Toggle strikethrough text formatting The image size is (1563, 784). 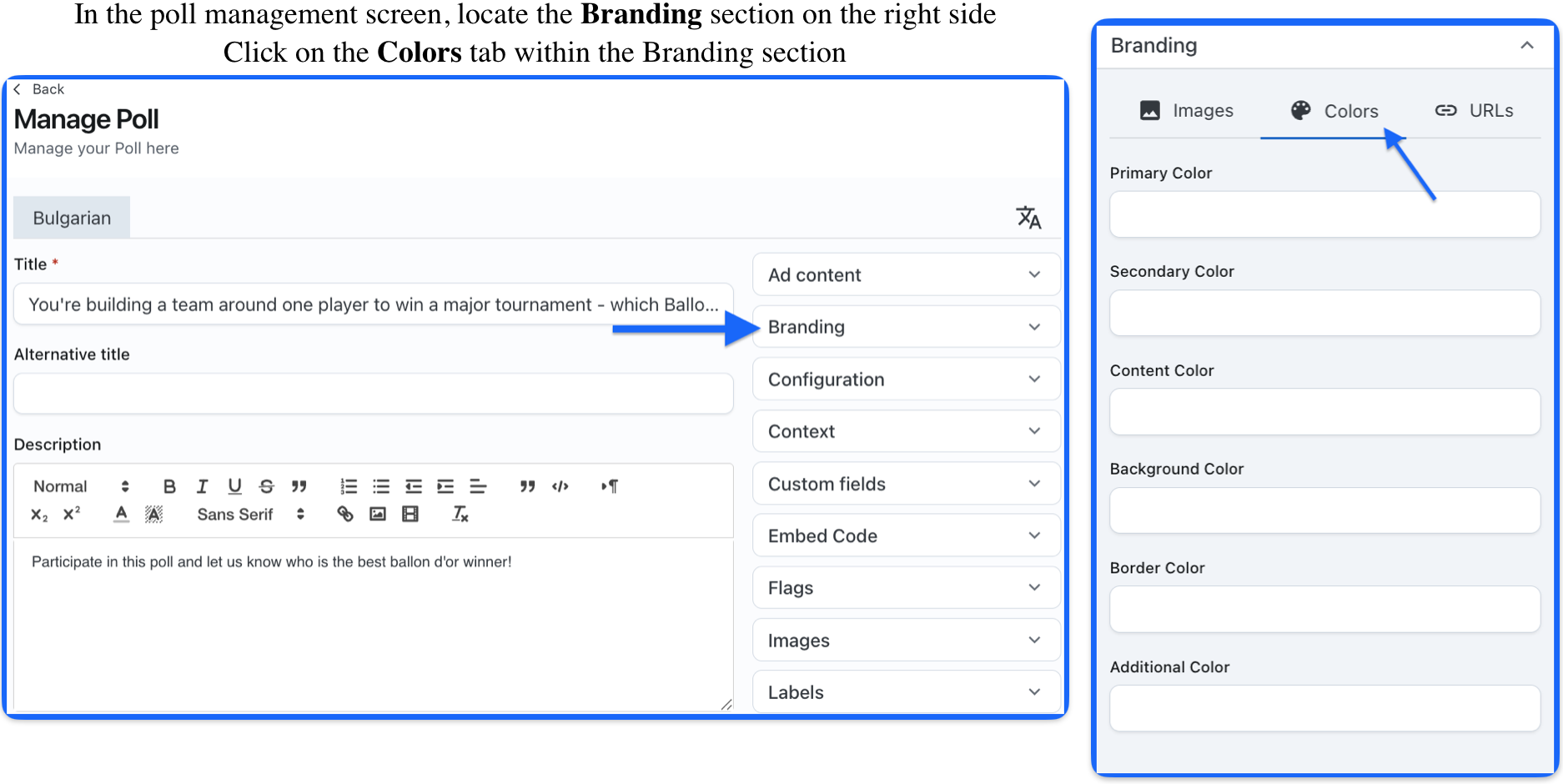click(267, 486)
